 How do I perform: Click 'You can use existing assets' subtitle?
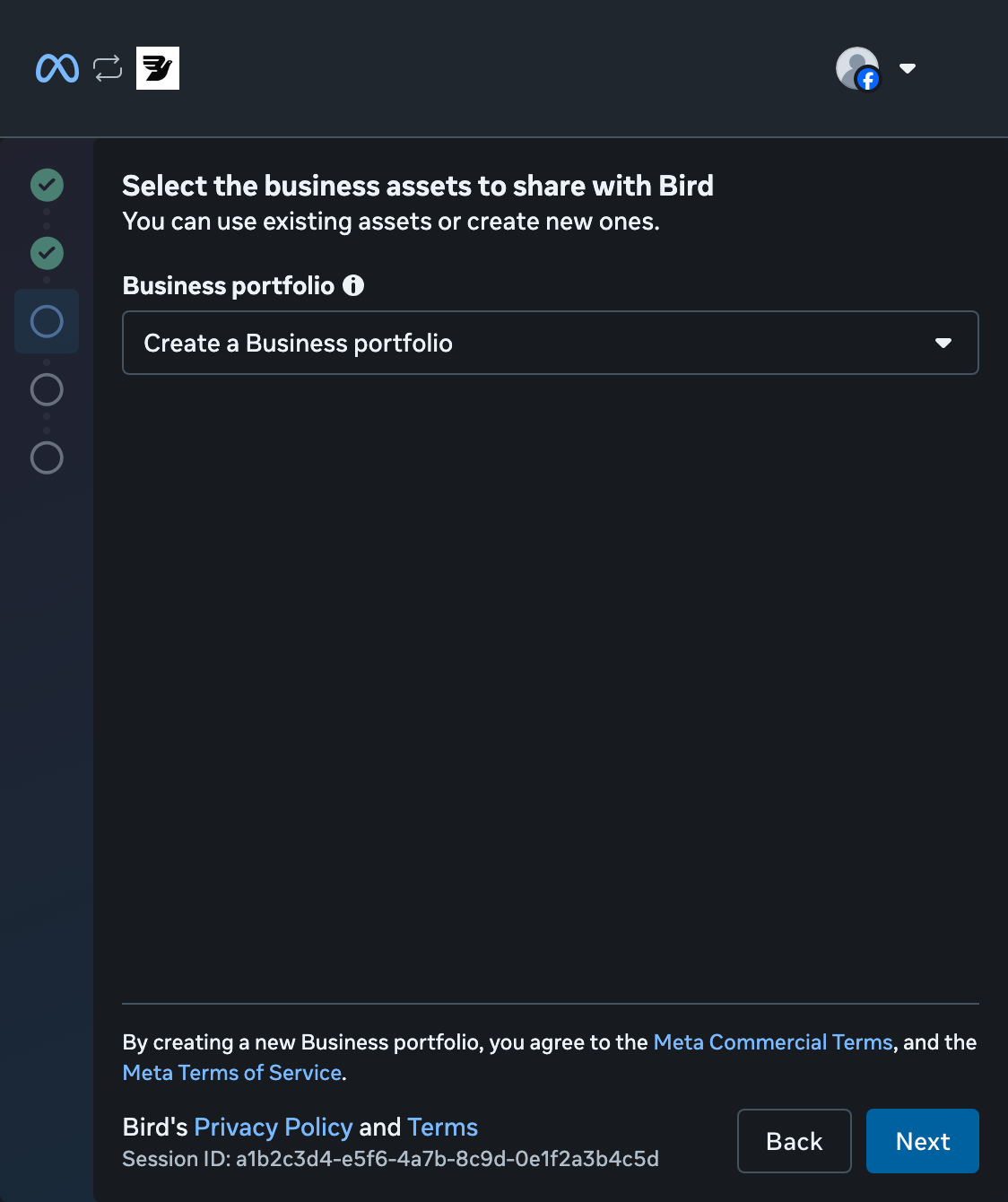[391, 222]
